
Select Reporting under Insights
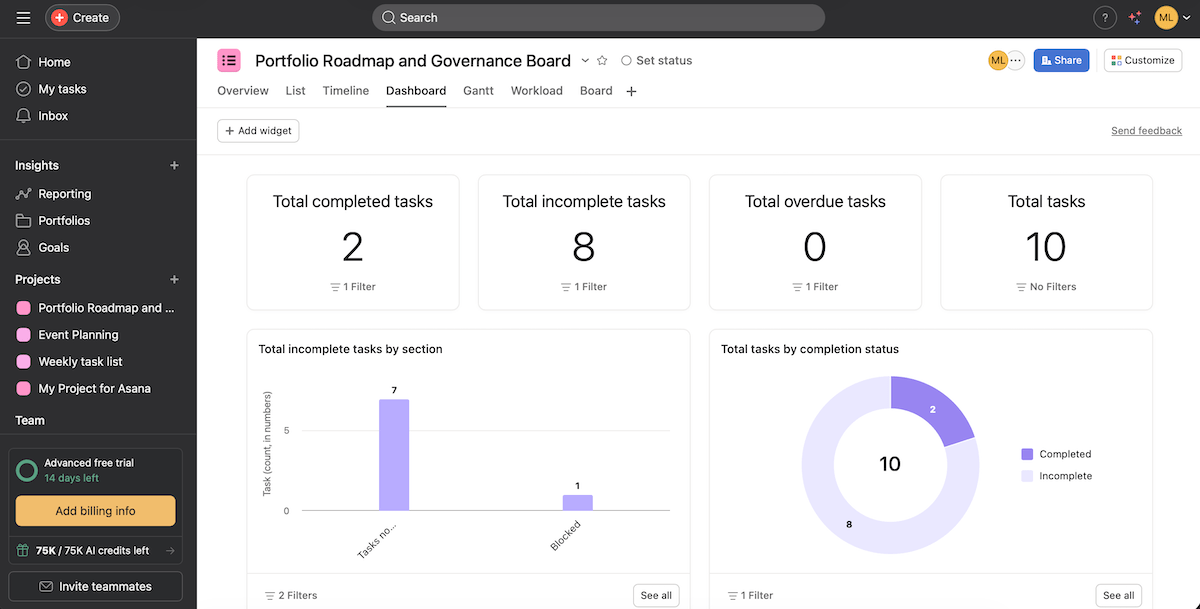tap(65, 194)
